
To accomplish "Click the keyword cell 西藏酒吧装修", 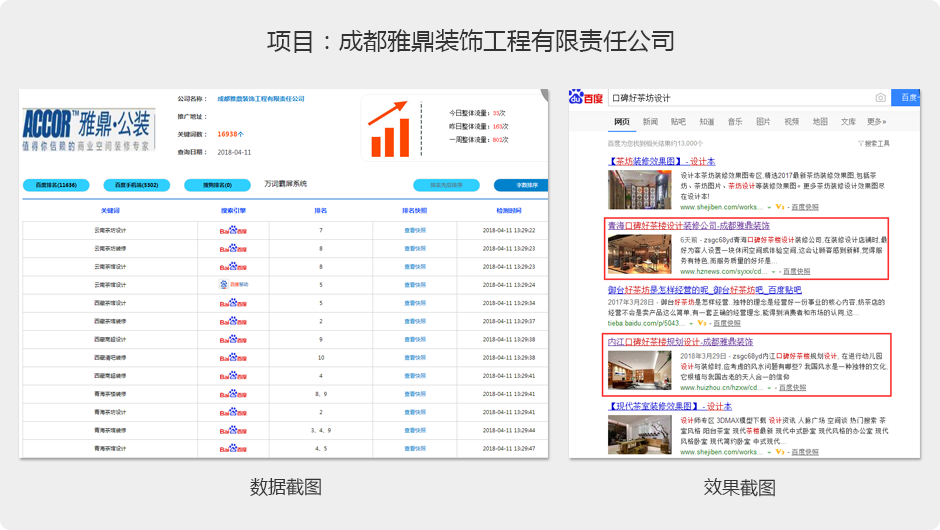I will click(110, 358).
